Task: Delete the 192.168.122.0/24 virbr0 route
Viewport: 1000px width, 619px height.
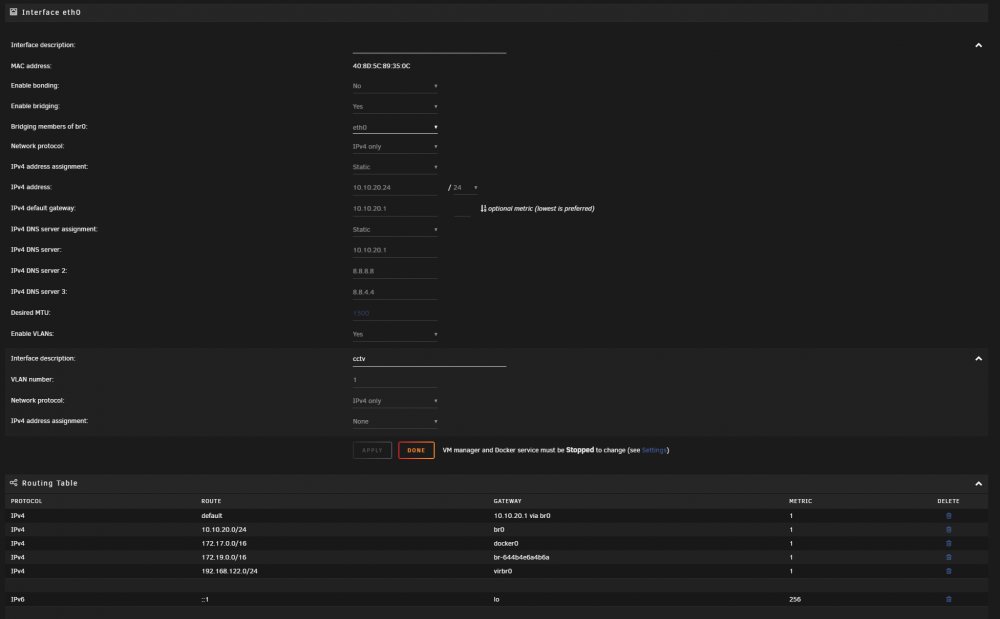Action: pos(948,571)
